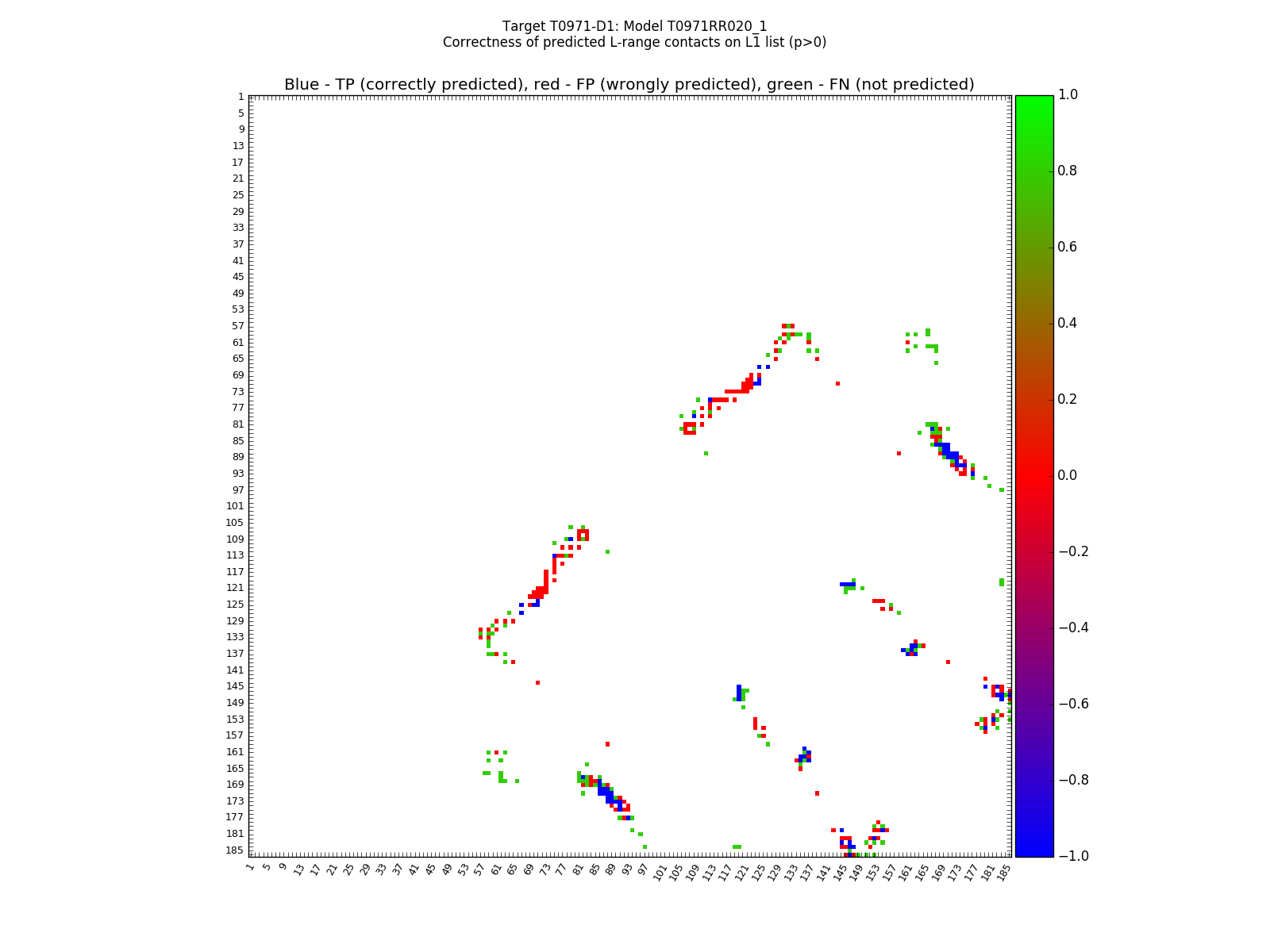Click the bright green top of the colorbar
This screenshot has width=1270, height=952.
pos(1033,101)
